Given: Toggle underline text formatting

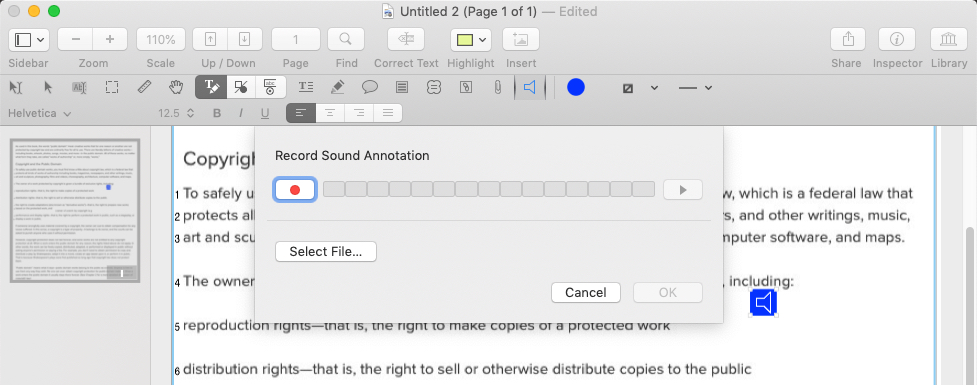Looking at the screenshot, I should [x=265, y=113].
